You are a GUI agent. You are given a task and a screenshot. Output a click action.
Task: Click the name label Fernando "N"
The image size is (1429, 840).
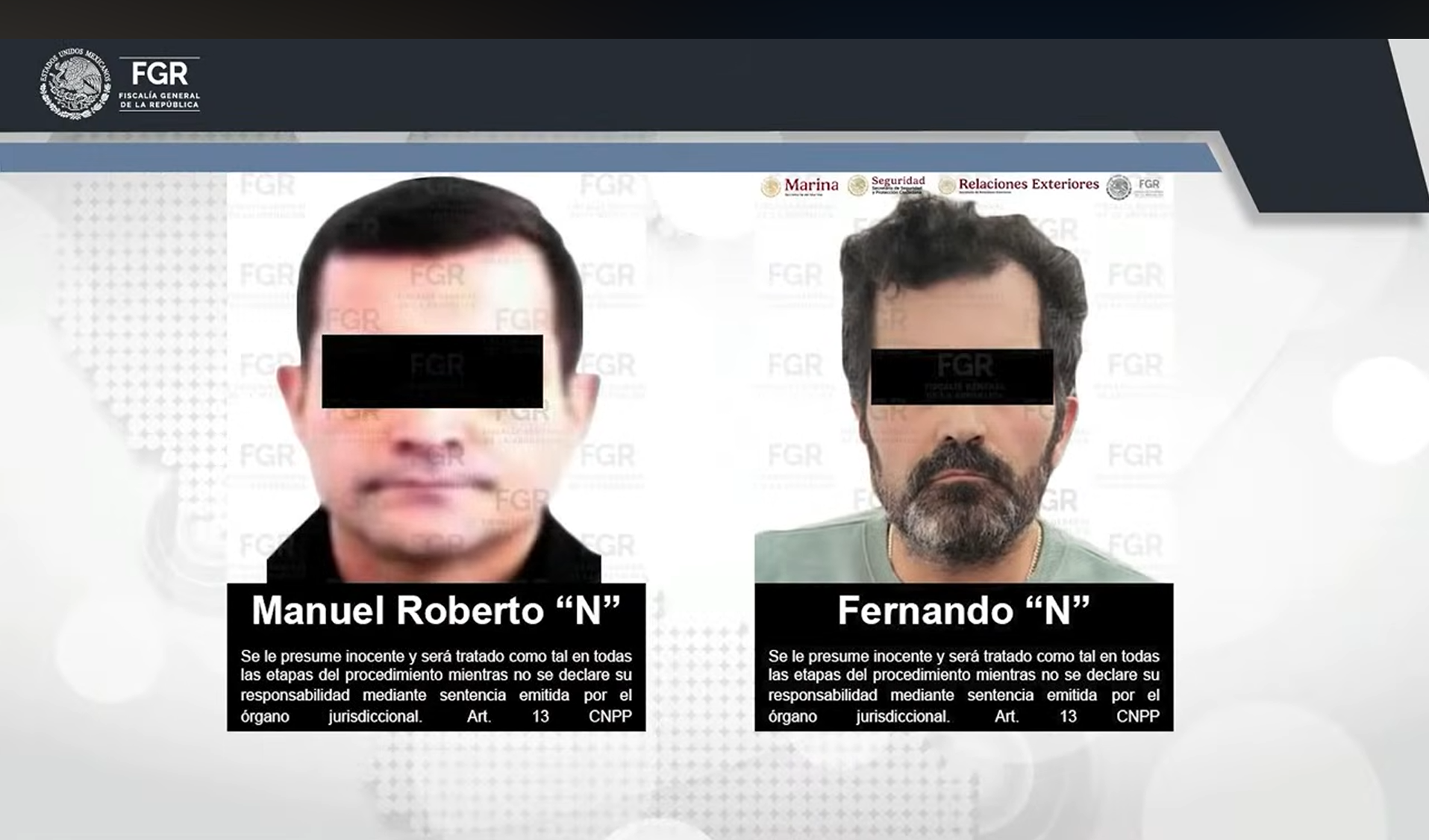[963, 610]
